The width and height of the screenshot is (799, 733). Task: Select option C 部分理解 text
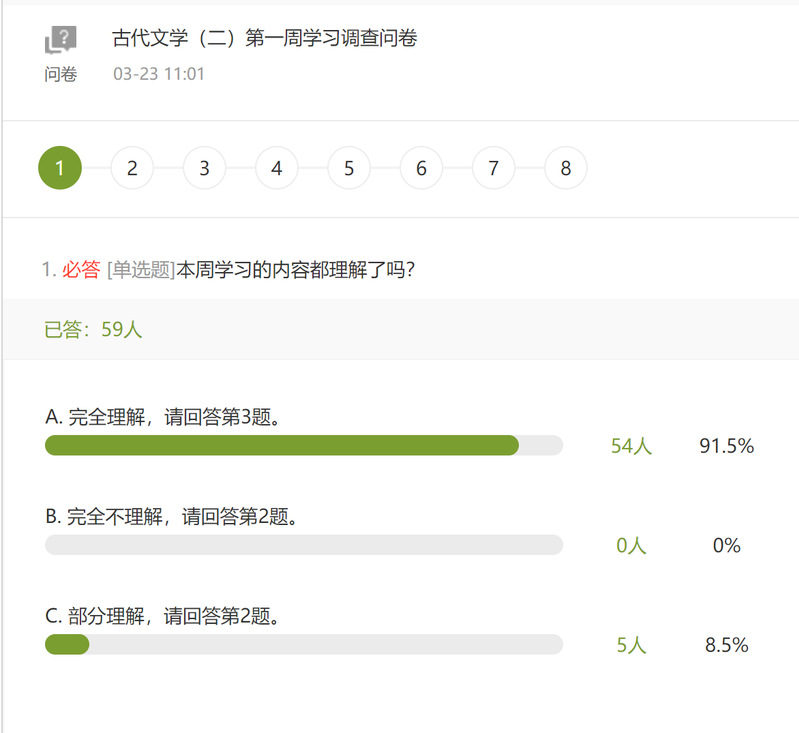162,616
